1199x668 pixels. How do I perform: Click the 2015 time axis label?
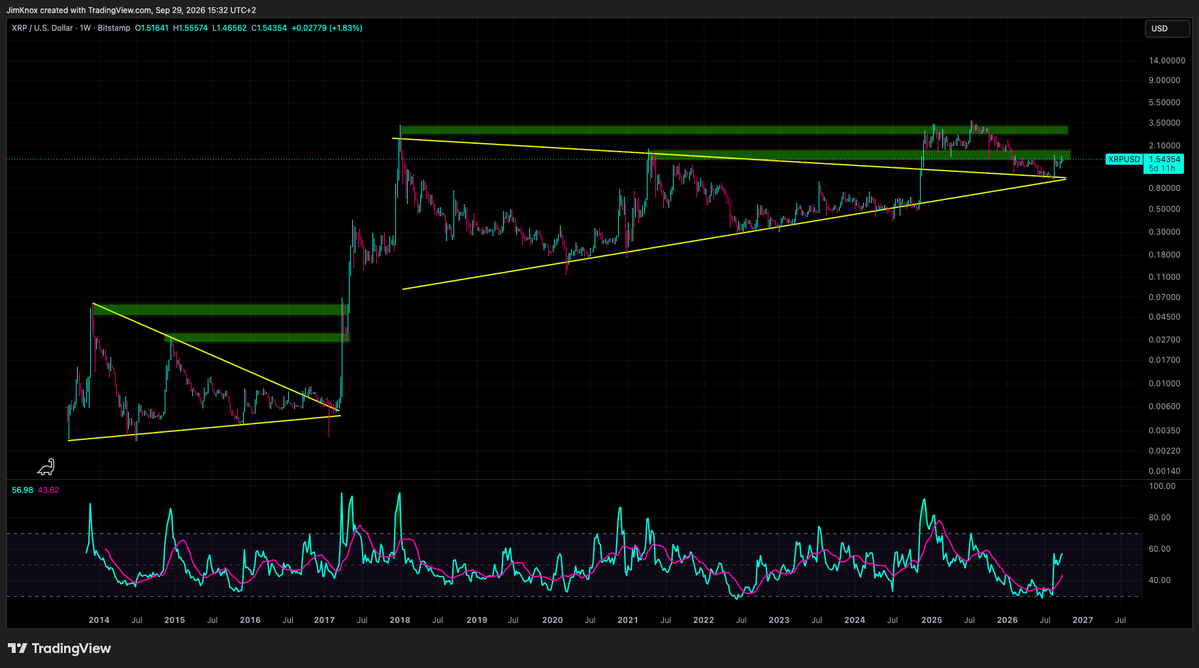click(x=174, y=620)
